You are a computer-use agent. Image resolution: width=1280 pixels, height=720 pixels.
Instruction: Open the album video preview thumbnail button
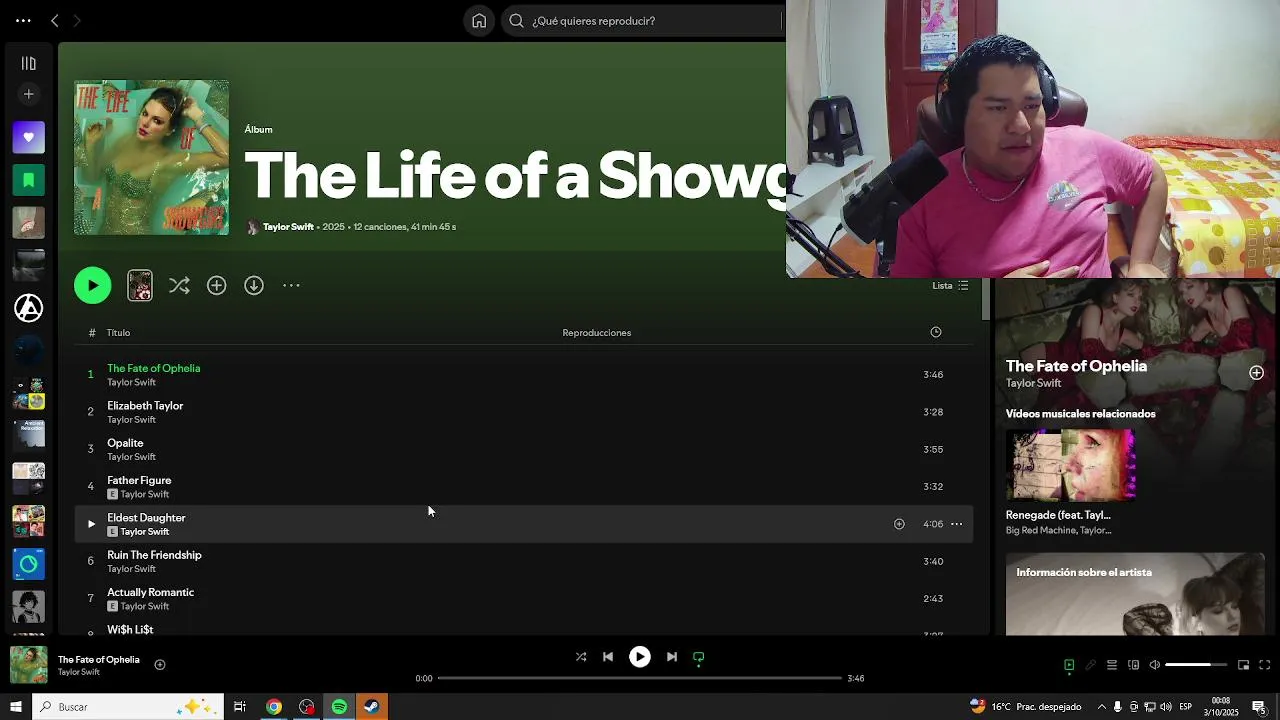pos(140,286)
